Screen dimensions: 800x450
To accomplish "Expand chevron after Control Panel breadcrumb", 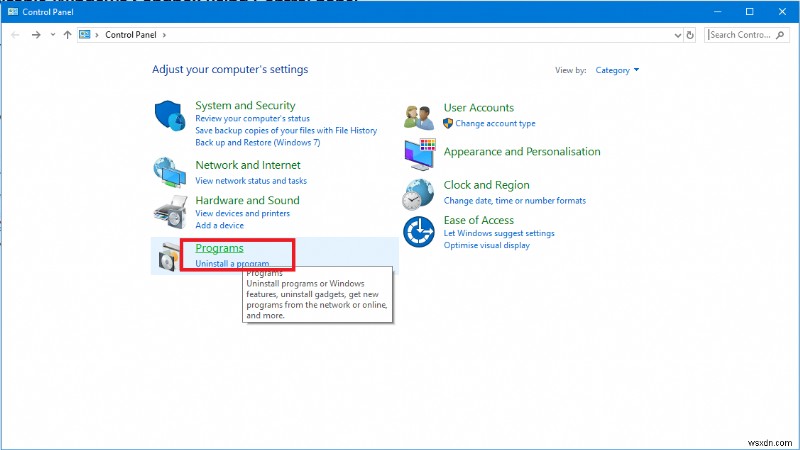I will [164, 35].
